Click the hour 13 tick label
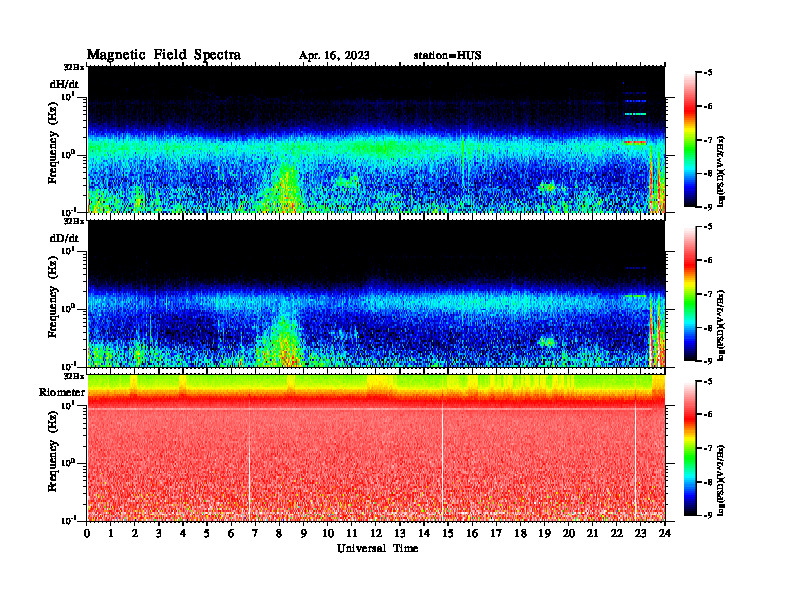Viewport: 792px width, 612px height. point(400,533)
